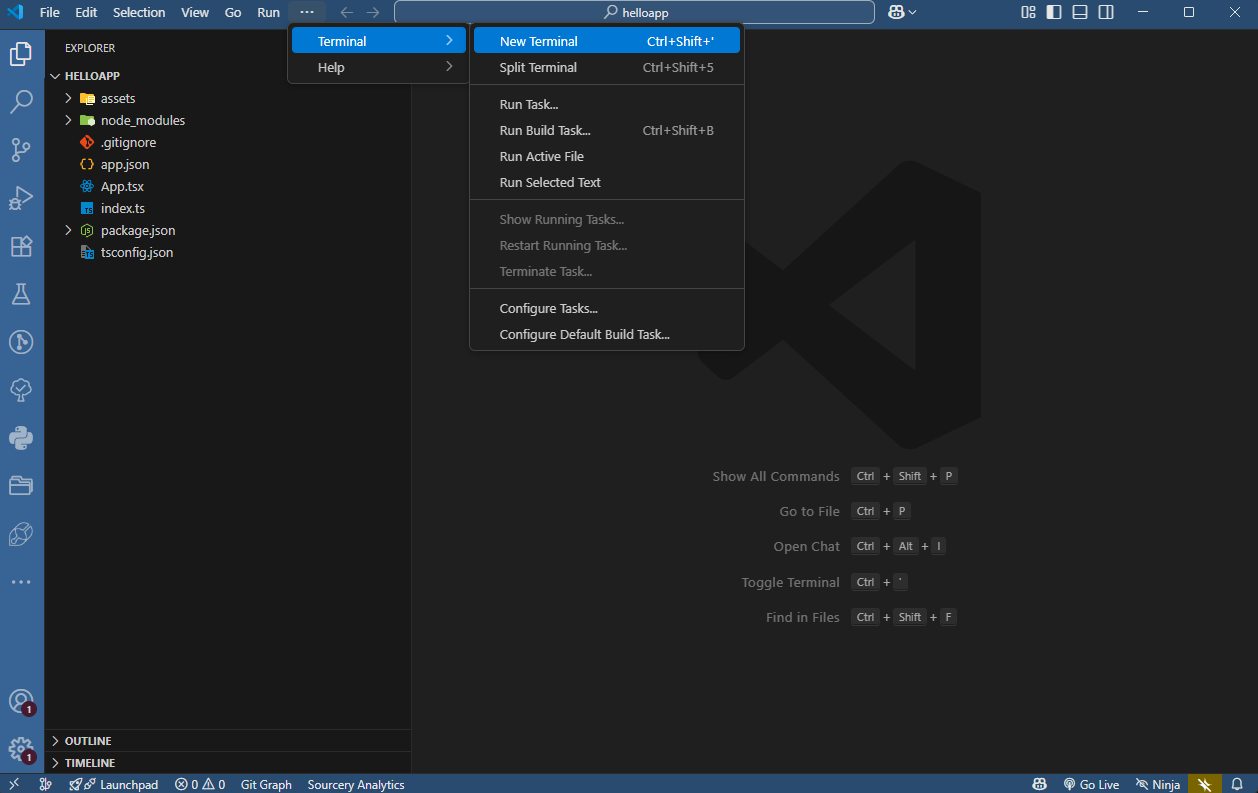This screenshot has width=1258, height=793.
Task: Click the notifications bell in status bar
Action: pyautogui.click(x=1238, y=784)
